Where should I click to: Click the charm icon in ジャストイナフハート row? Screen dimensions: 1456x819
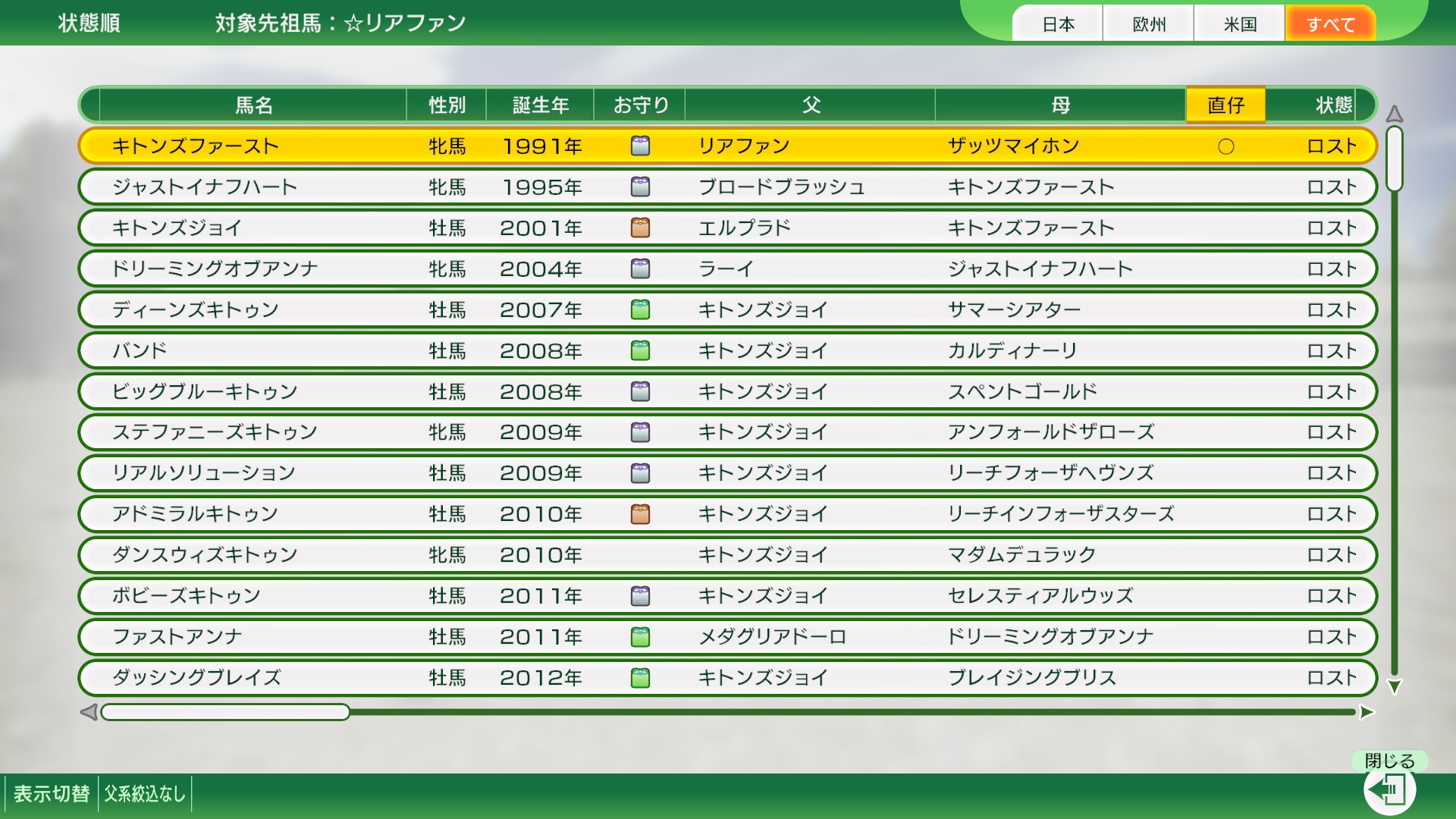point(640,187)
